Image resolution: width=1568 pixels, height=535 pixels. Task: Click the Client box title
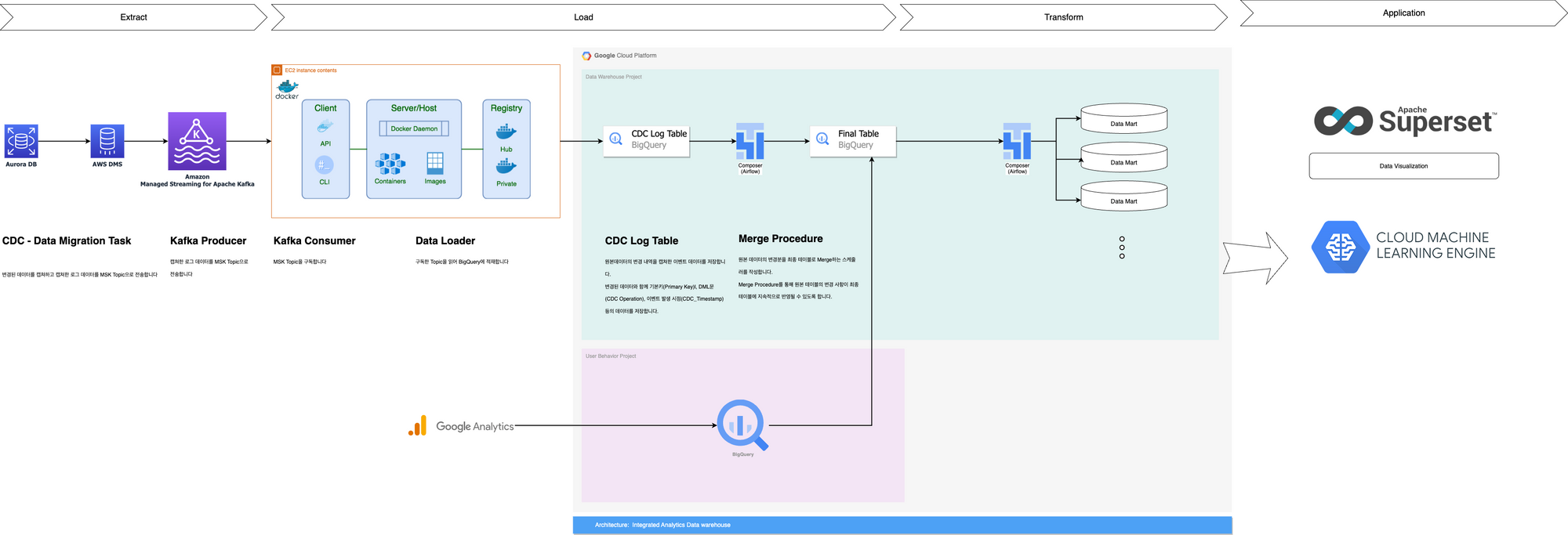[325, 108]
